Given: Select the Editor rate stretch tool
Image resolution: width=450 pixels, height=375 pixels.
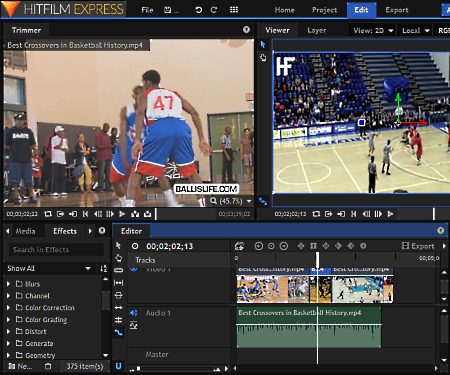Looking at the screenshot, I should (x=118, y=308).
